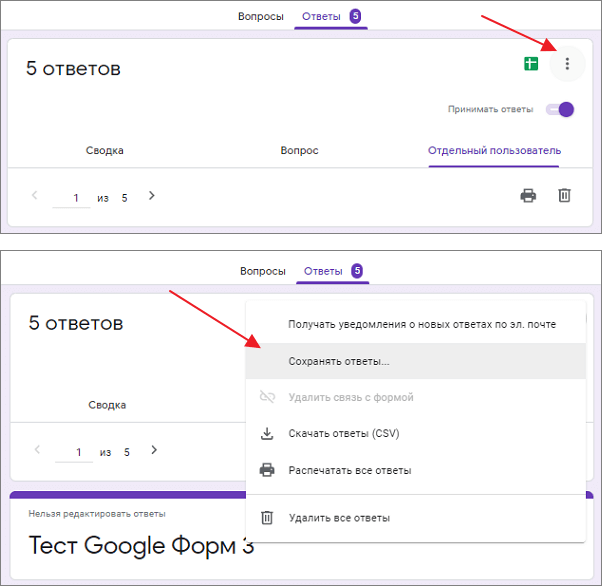Open the three-dot more options menu

567,64
